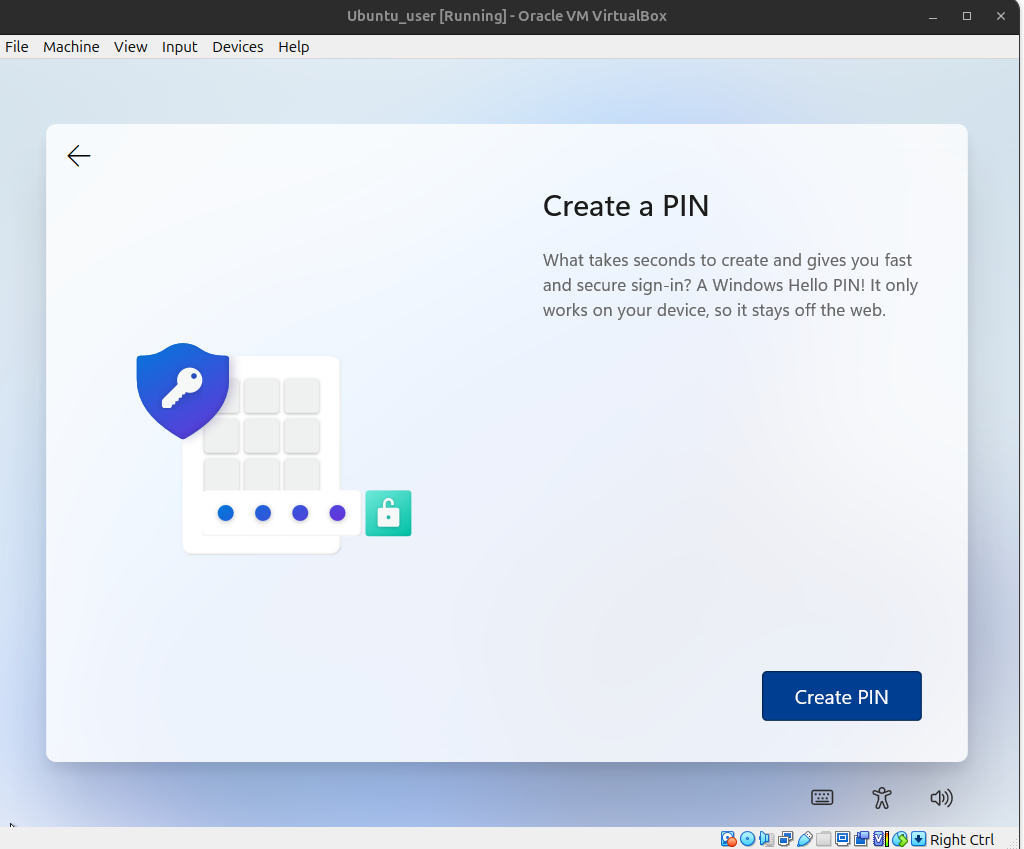This screenshot has height=849, width=1024.
Task: Open the on-screen keyboard icon
Action: [822, 797]
